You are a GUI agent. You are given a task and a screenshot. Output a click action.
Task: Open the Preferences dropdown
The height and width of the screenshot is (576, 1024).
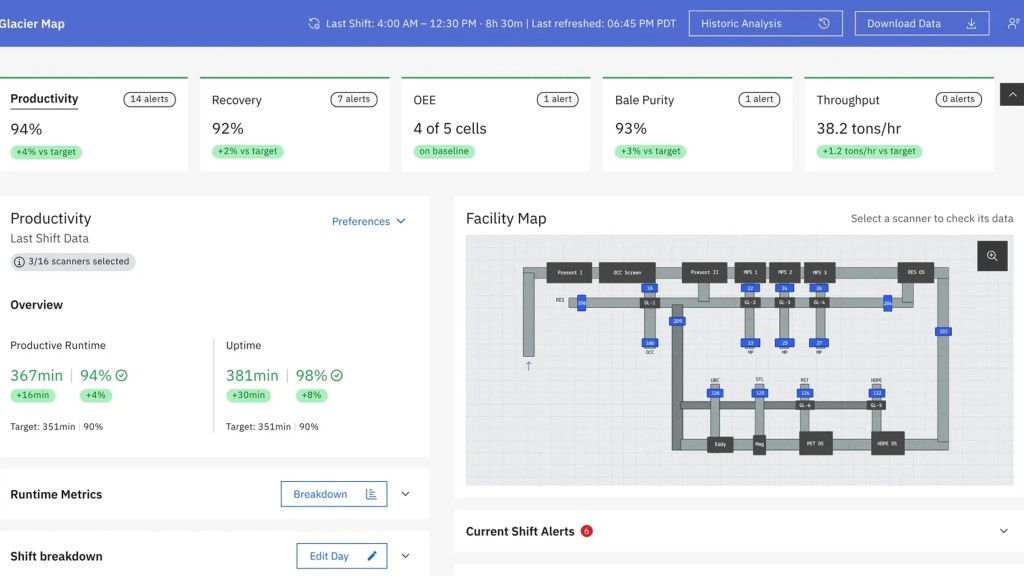(x=369, y=221)
